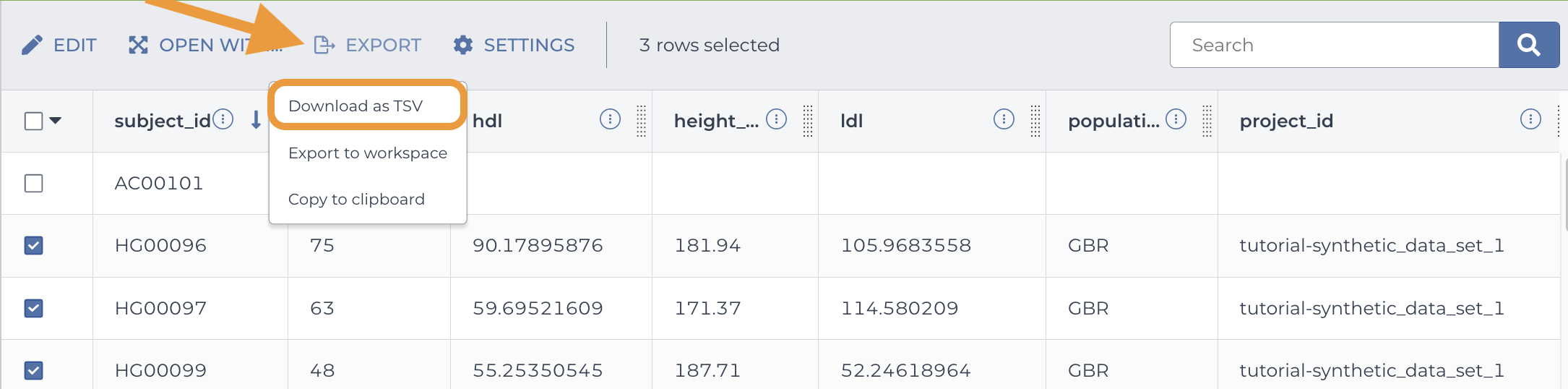This screenshot has width=1568, height=389.
Task: Click the HG00097 subject cell
Action: tap(160, 308)
